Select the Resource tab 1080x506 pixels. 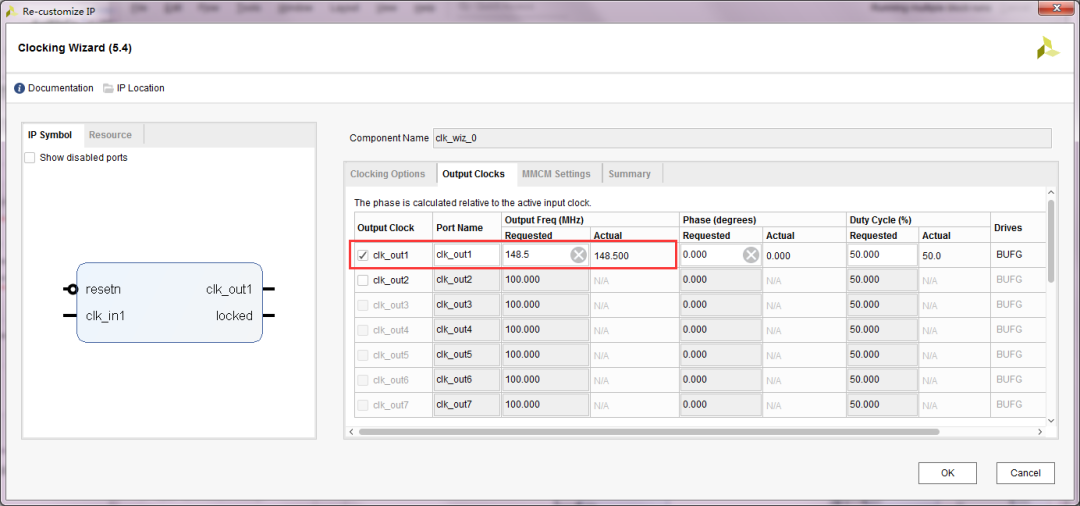[110, 135]
